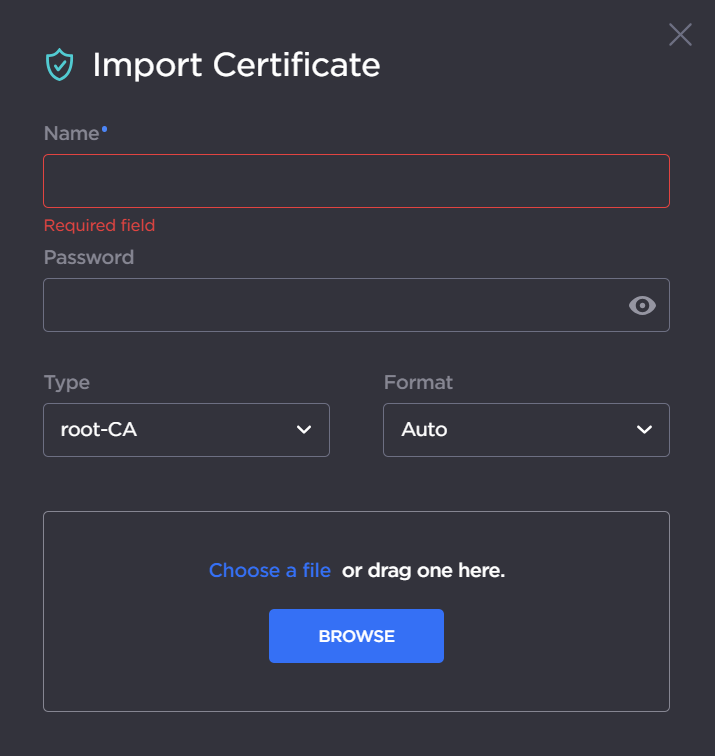Focus the Name input field
Screen dimensions: 715x756
(x=356, y=181)
